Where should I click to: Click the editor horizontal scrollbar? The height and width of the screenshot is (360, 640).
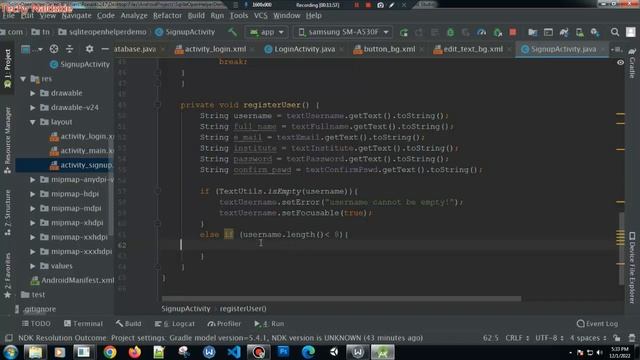341,299
